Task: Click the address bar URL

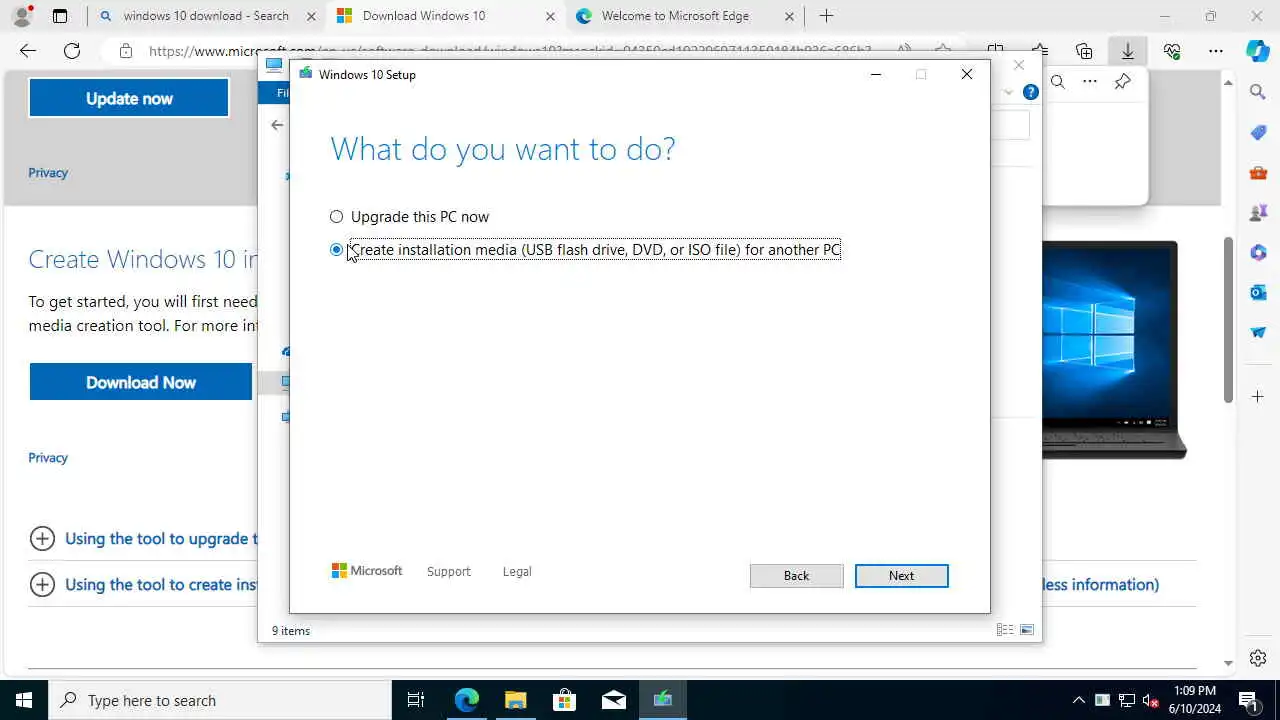Action: (510, 51)
